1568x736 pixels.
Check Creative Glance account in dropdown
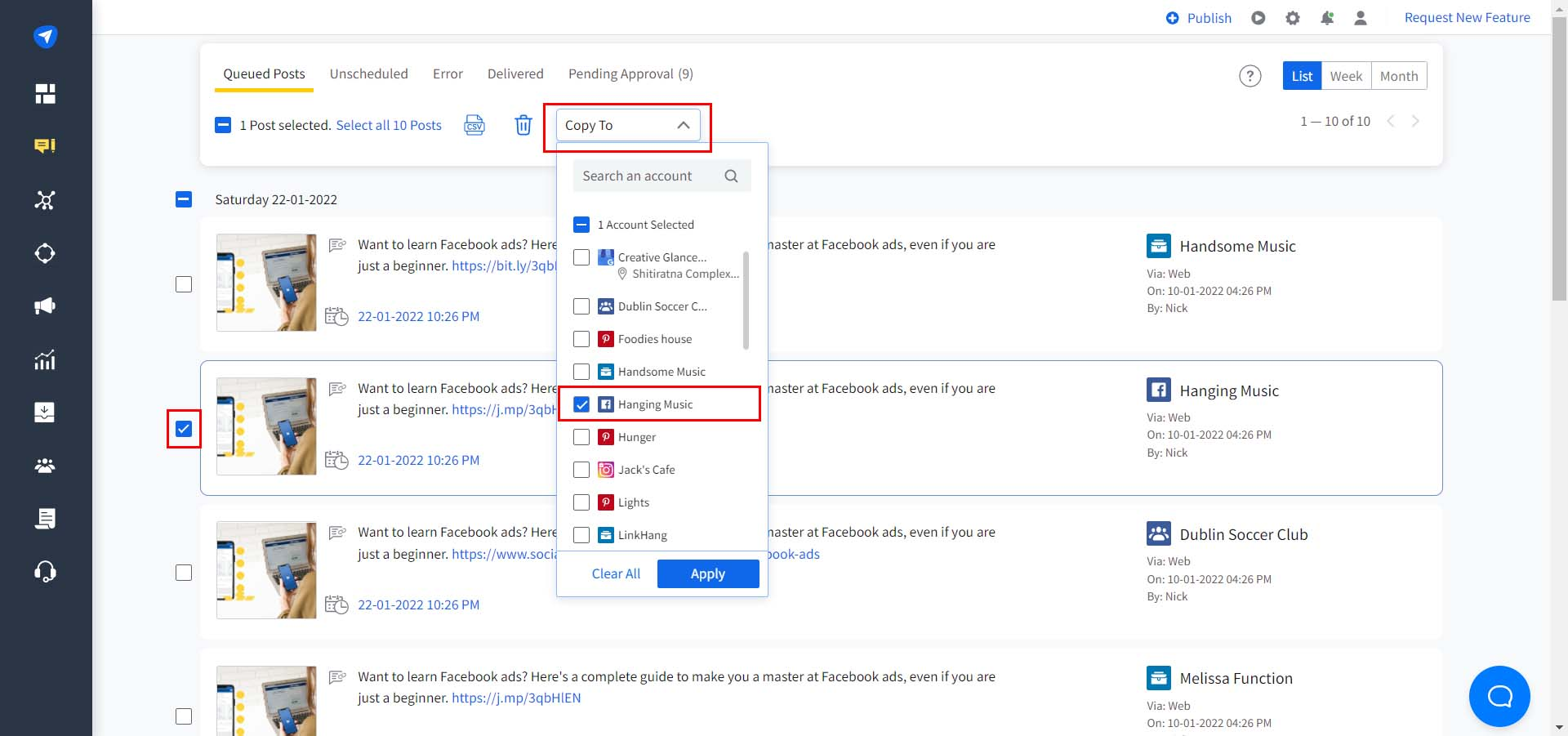[581, 257]
